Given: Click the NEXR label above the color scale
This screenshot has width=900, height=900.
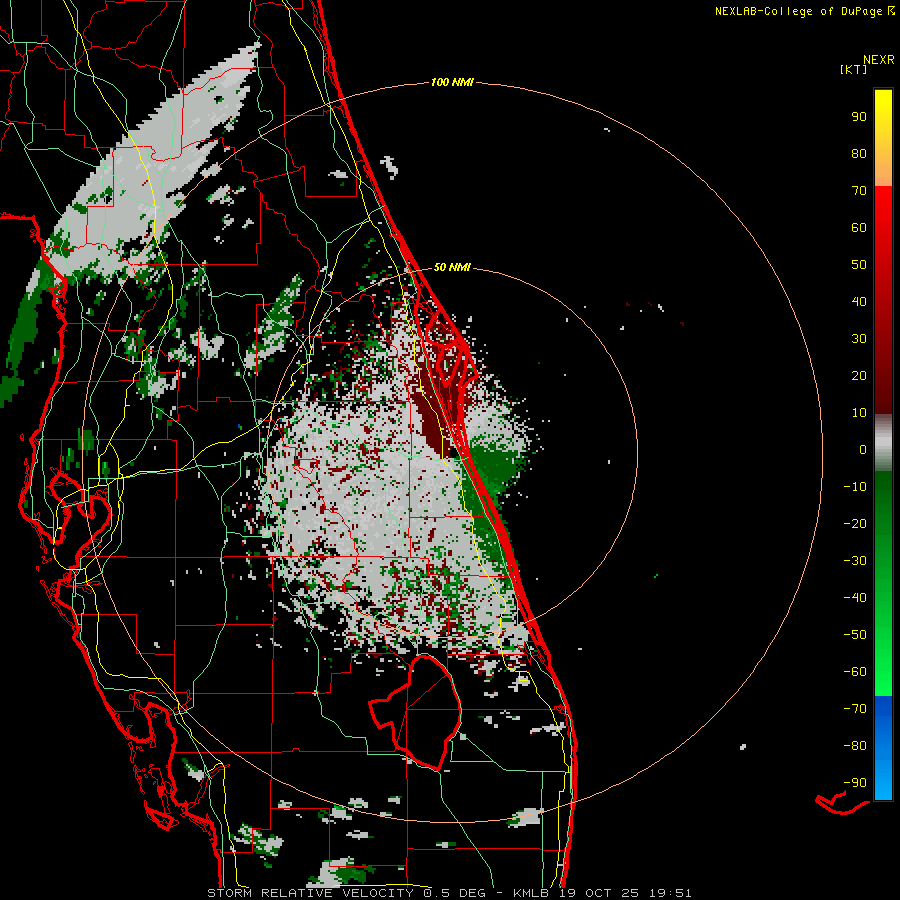Looking at the screenshot, I should [878, 60].
